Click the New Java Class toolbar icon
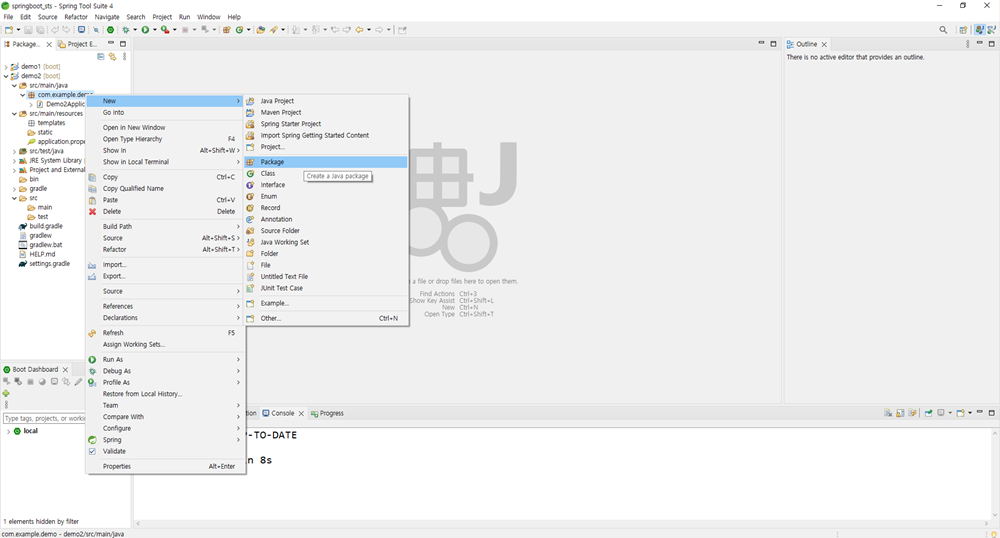Image resolution: width=1000 pixels, height=538 pixels. click(x=239, y=29)
